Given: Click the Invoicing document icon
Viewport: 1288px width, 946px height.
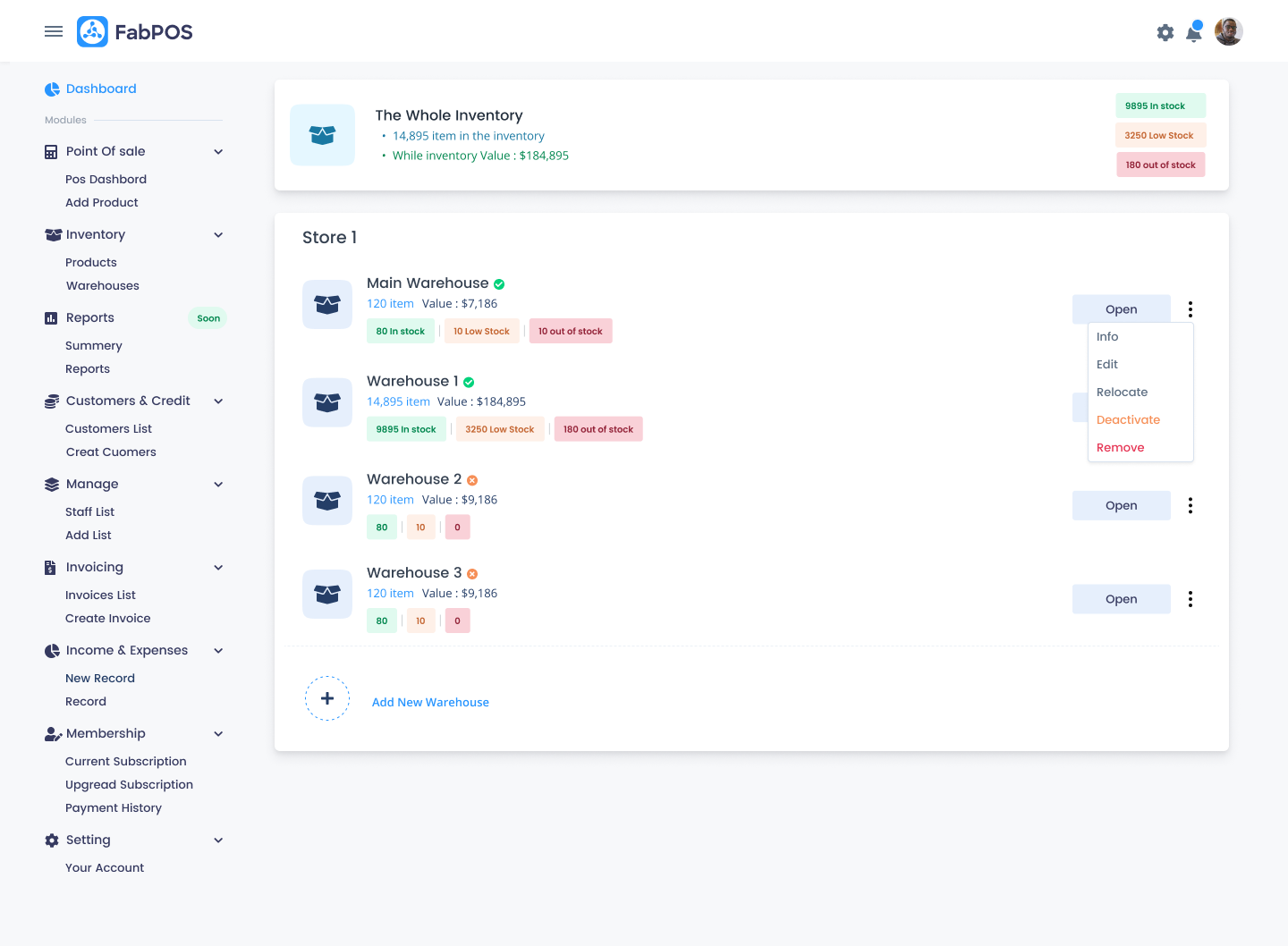Looking at the screenshot, I should coord(50,568).
